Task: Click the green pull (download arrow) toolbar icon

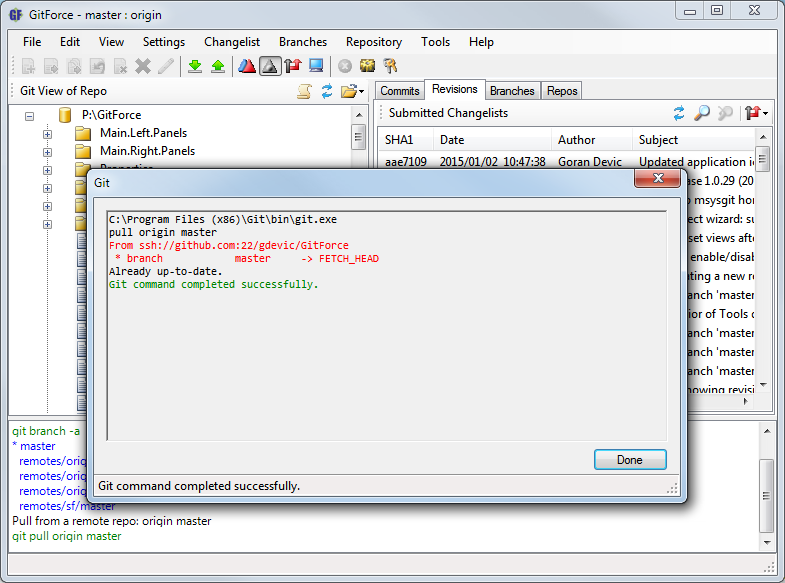Action: 195,66
